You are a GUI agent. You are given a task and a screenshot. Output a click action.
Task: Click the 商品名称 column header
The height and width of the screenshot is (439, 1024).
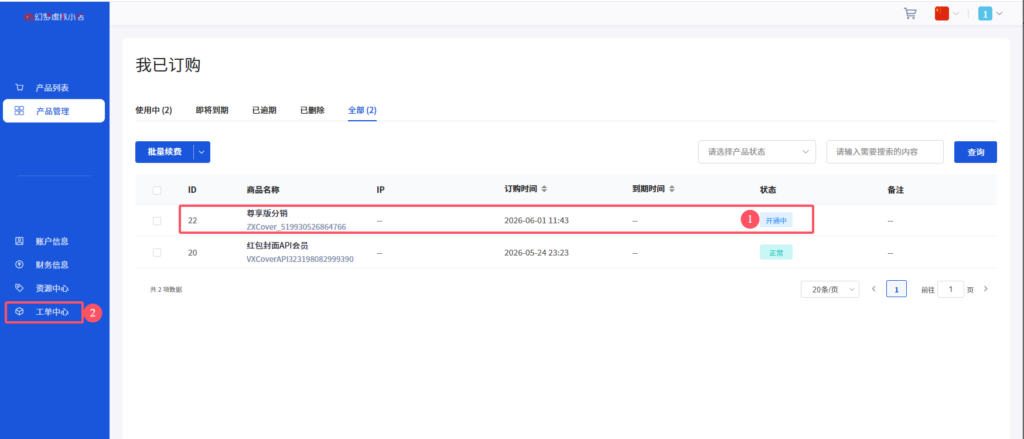point(263,189)
